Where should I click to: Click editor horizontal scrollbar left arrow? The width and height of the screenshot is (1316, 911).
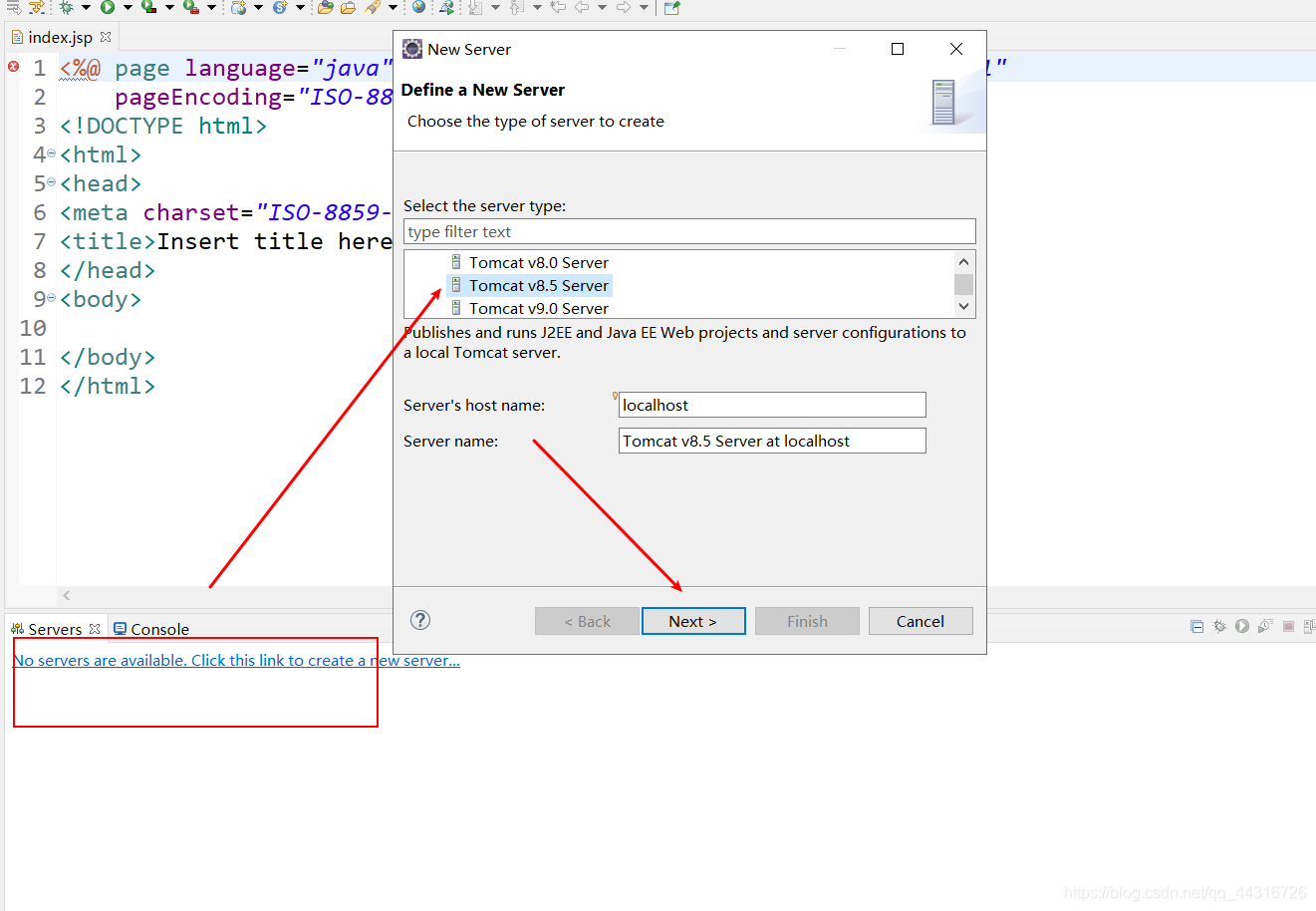click(x=67, y=595)
